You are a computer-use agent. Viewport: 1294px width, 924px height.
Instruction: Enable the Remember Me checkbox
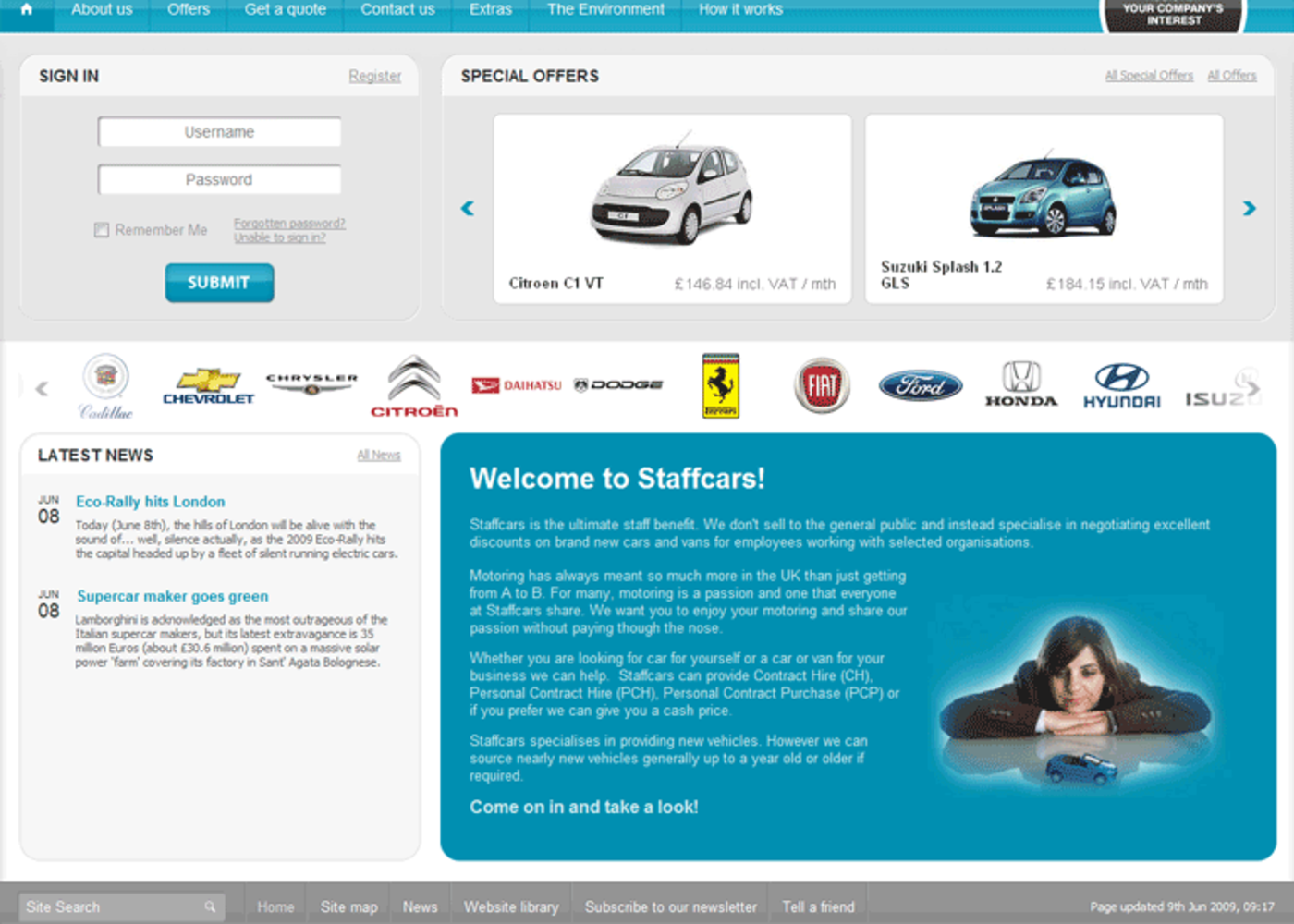tap(102, 230)
